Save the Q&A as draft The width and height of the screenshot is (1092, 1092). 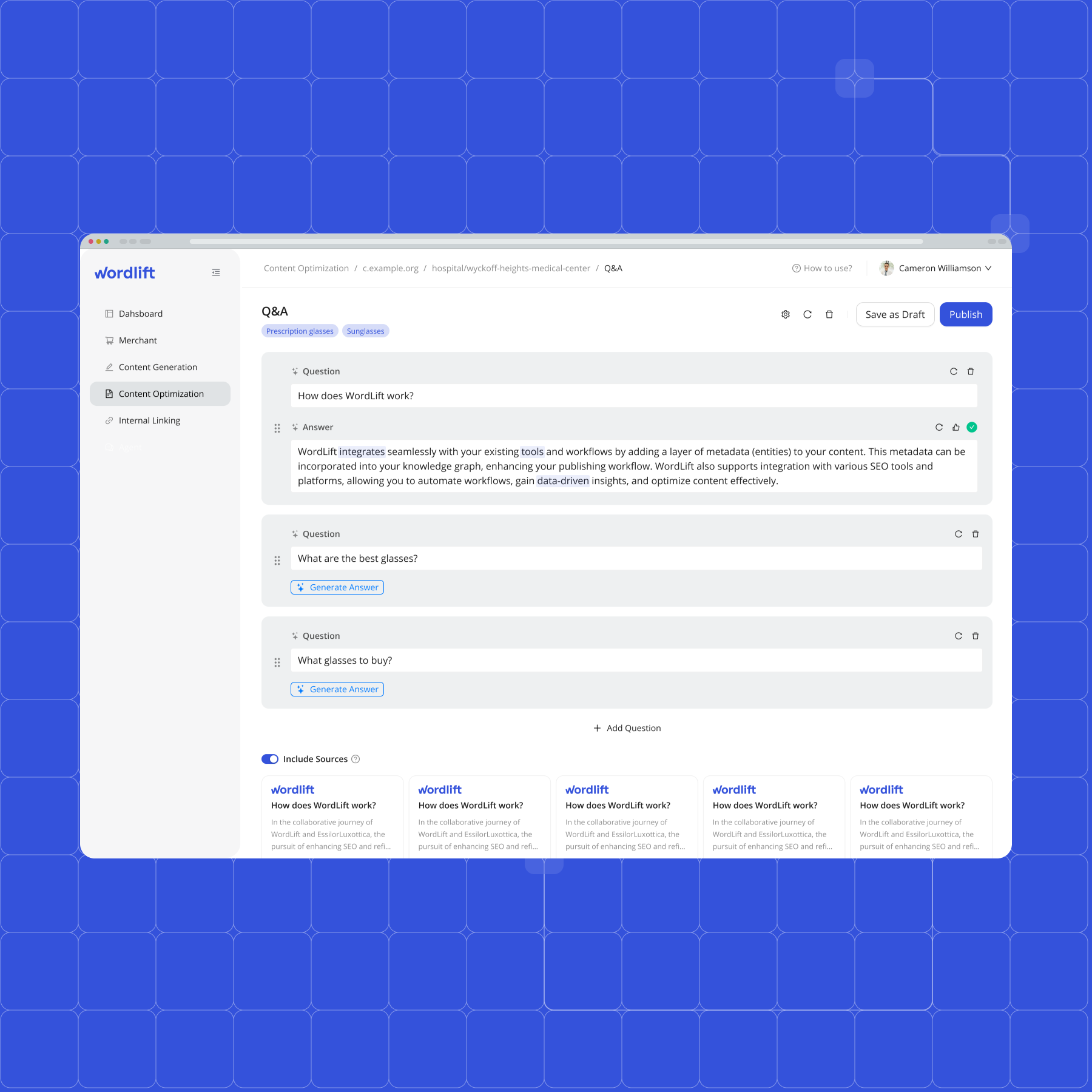[x=895, y=314]
